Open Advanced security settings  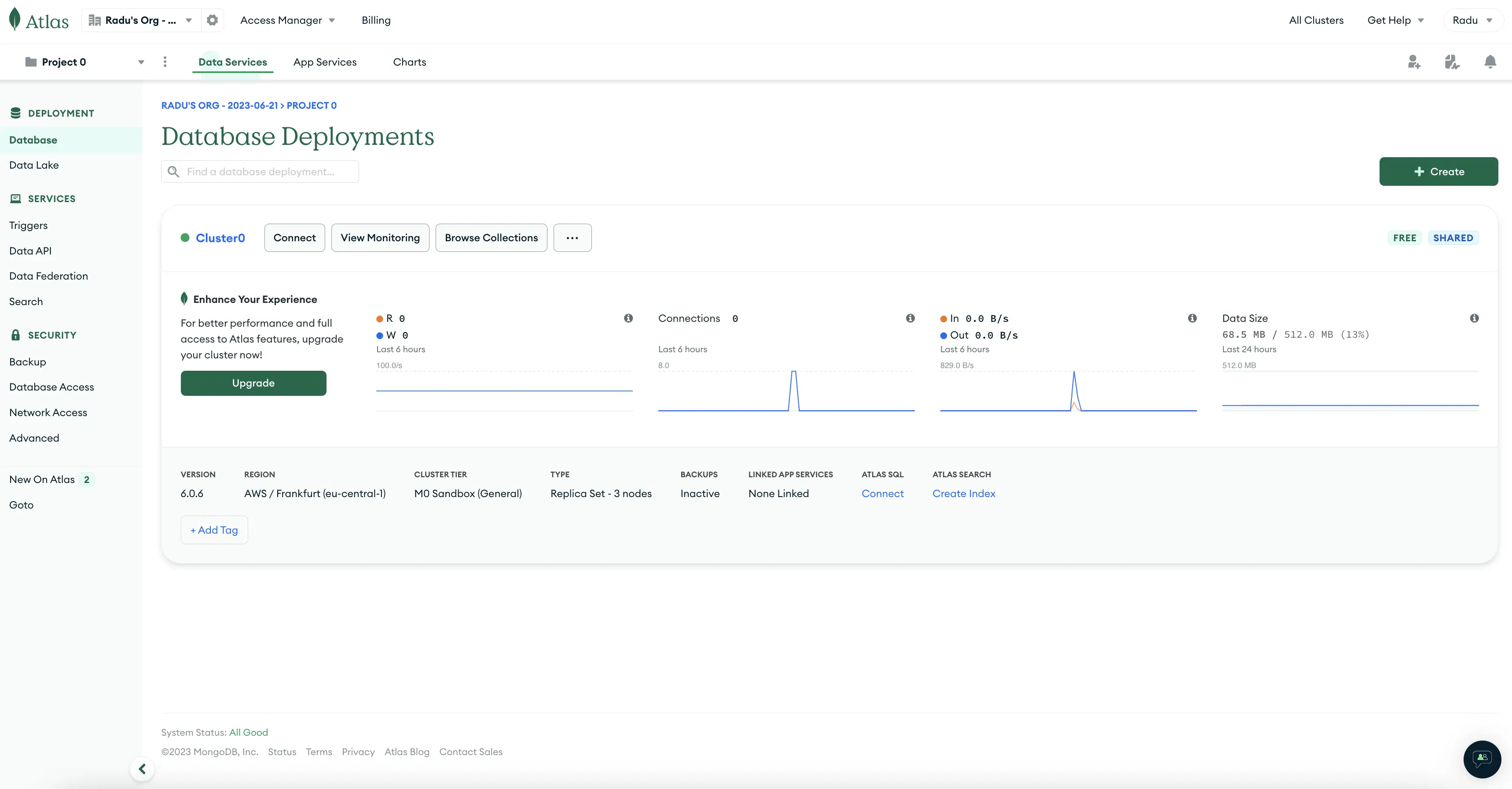point(34,438)
